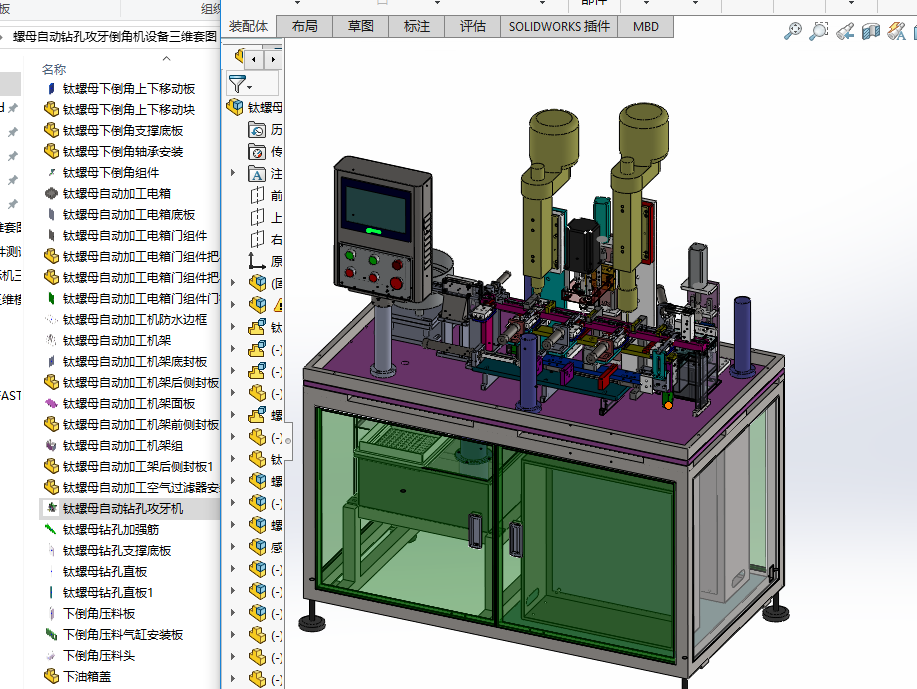The height and width of the screenshot is (689, 917).
Task: Select the Front Plane icon in feature tree
Action: click(x=256, y=196)
